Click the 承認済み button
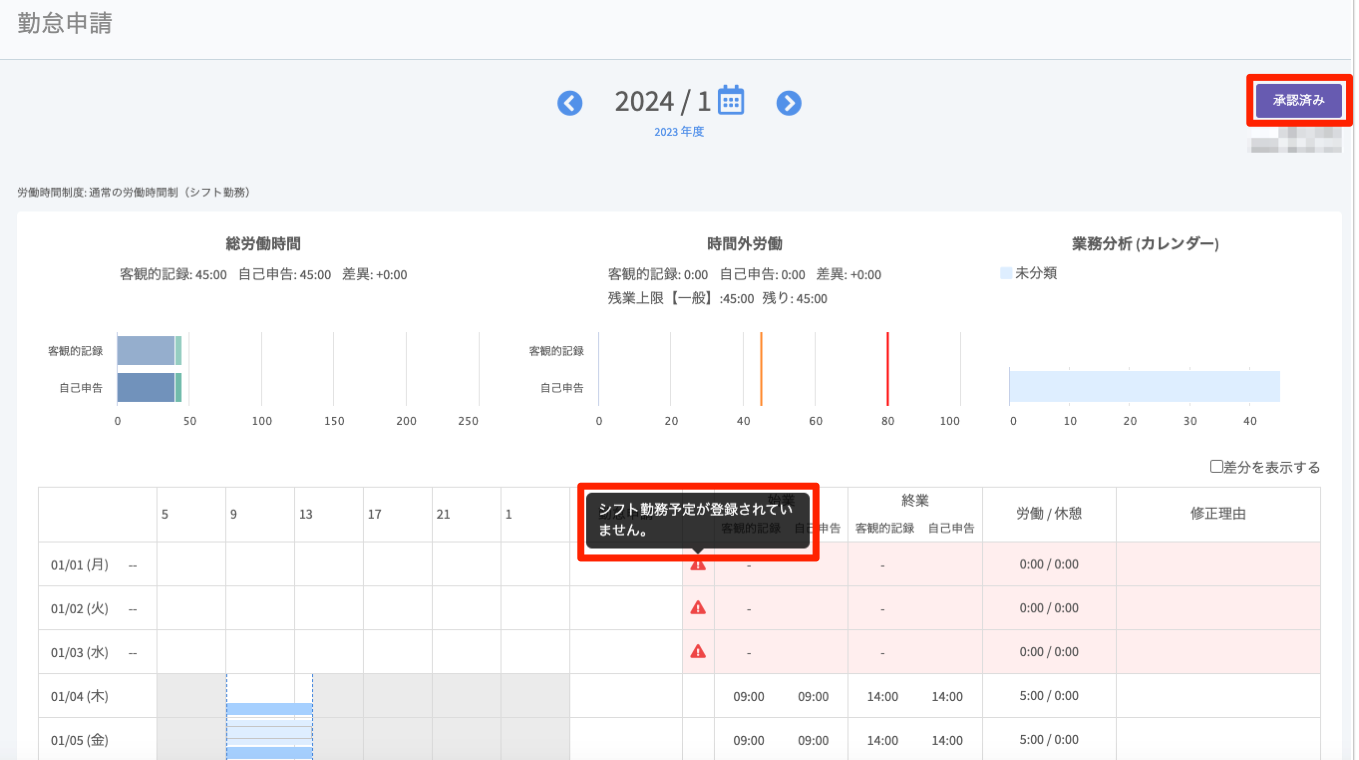The image size is (1359, 760). click(1298, 101)
